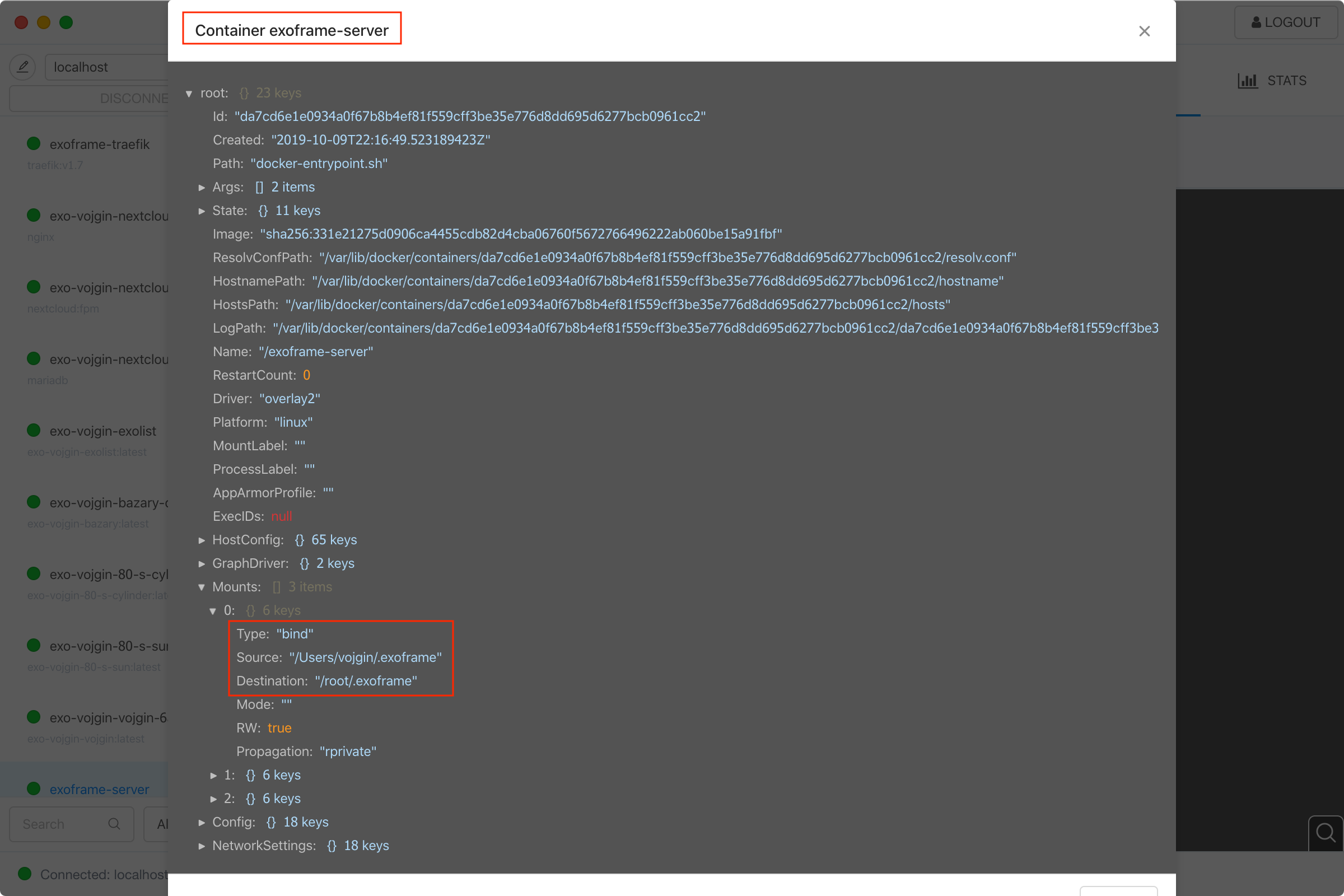Image resolution: width=1344 pixels, height=896 pixels.
Task: Click the green status dot beside exoframe-server
Action: 32,788
